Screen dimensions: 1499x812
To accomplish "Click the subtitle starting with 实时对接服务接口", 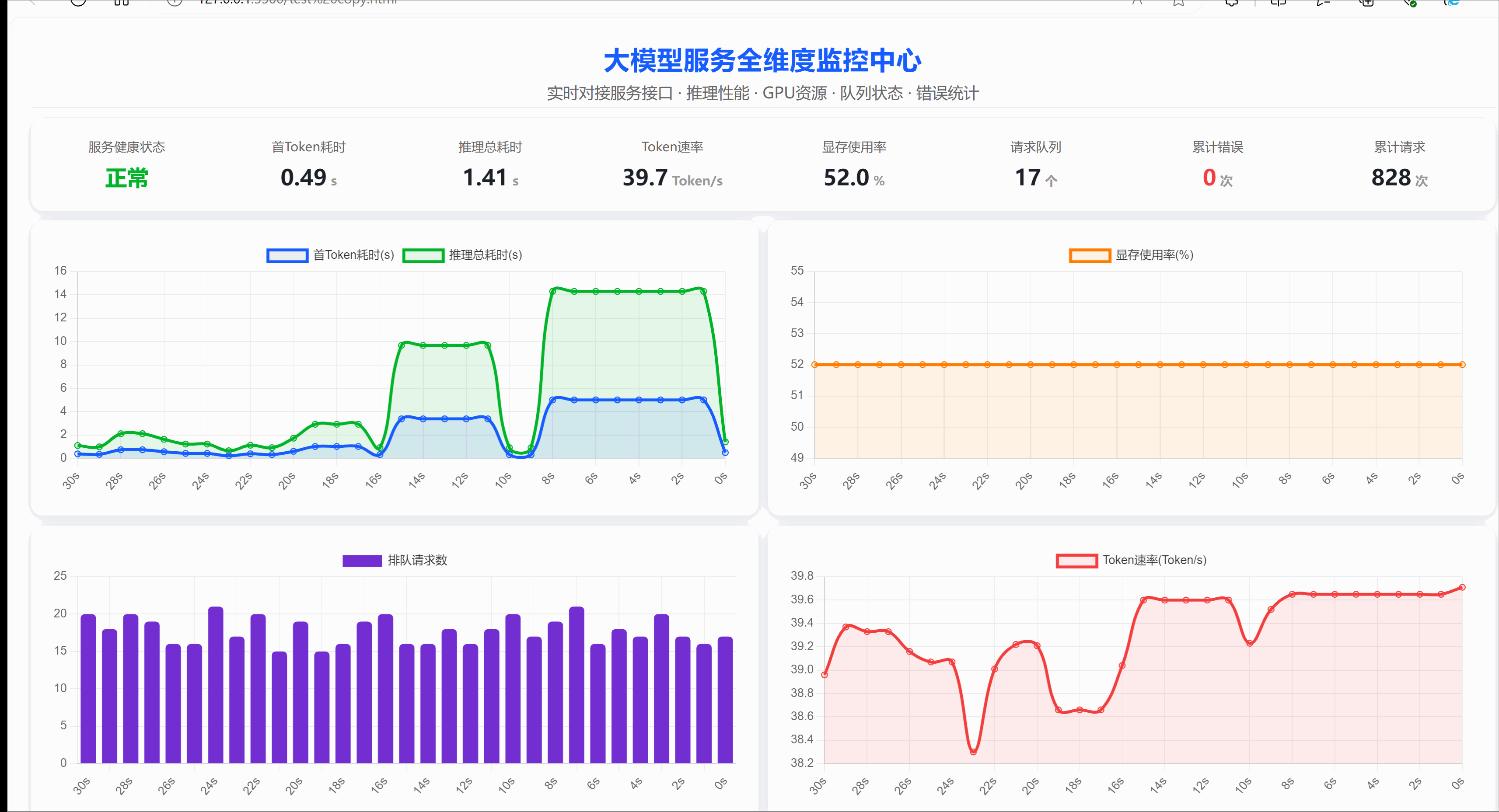I will [x=762, y=93].
